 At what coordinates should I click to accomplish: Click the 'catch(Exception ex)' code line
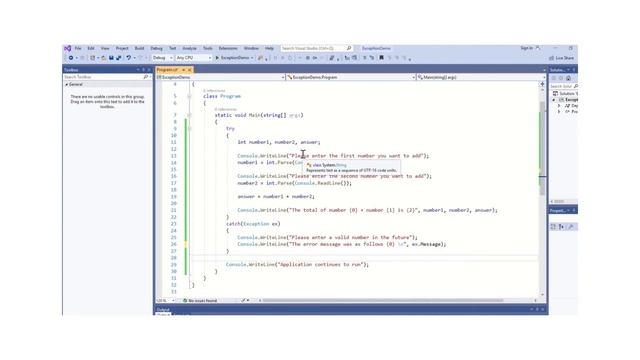pos(253,224)
